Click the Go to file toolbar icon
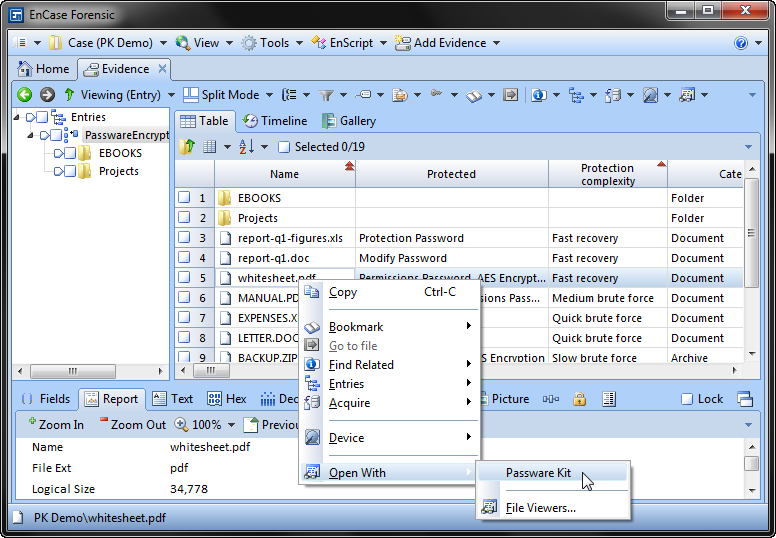Image resolution: width=776 pixels, height=538 pixels. 511,94
